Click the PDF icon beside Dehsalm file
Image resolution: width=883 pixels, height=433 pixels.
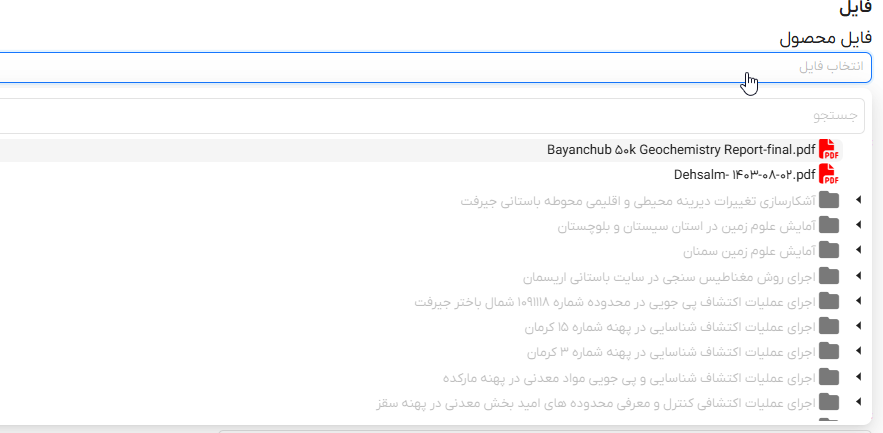pyautogui.click(x=829, y=175)
